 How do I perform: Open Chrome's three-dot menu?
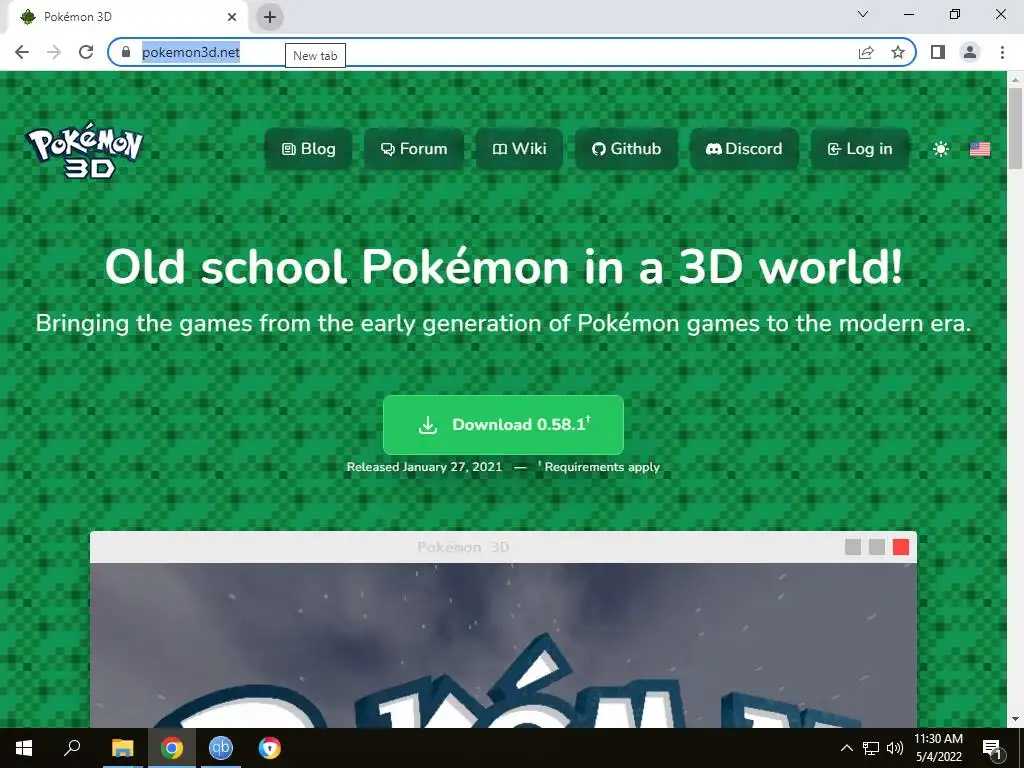pos(1002,52)
